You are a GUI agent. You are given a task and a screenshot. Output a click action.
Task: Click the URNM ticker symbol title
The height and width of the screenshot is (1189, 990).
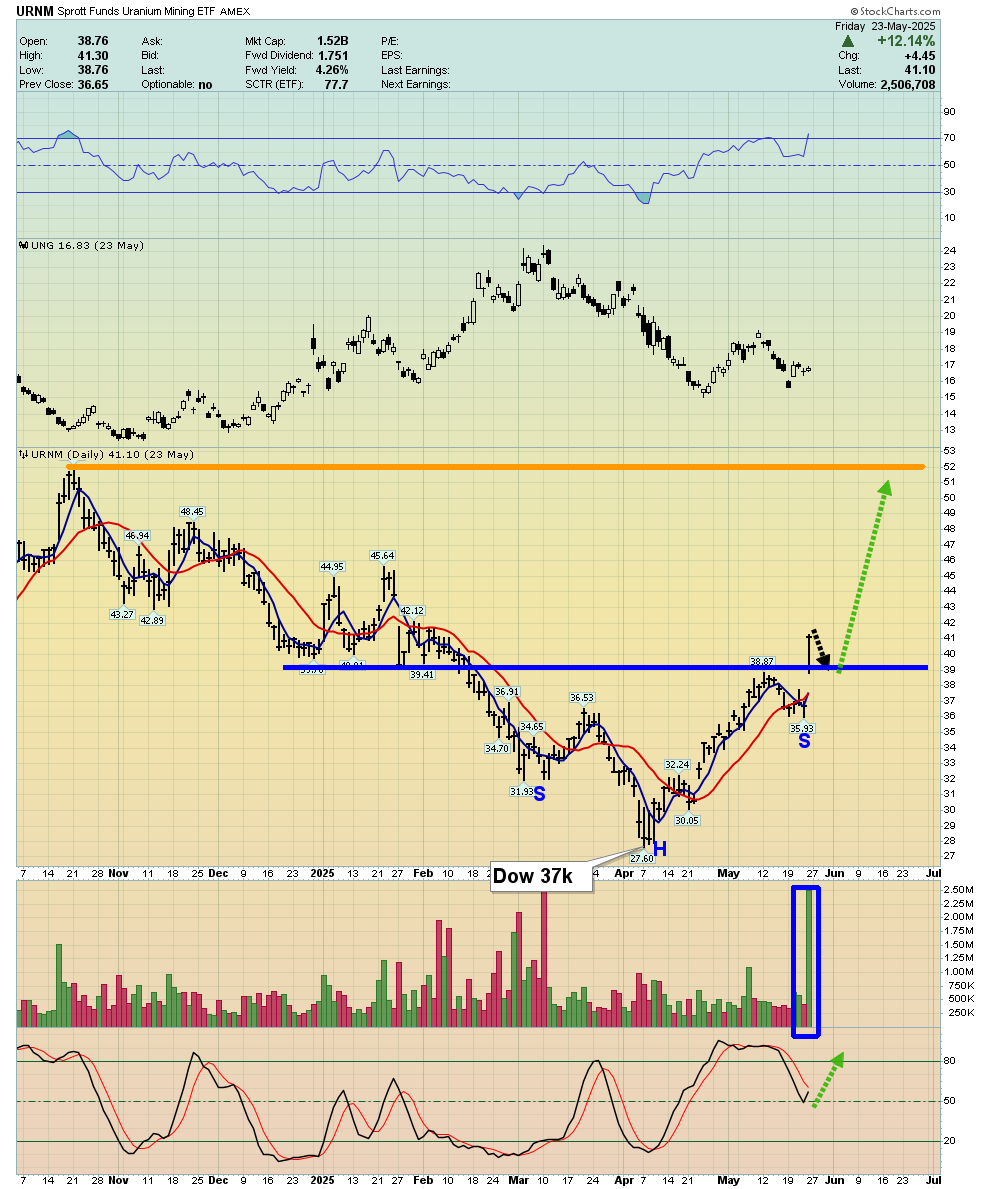(35, 11)
